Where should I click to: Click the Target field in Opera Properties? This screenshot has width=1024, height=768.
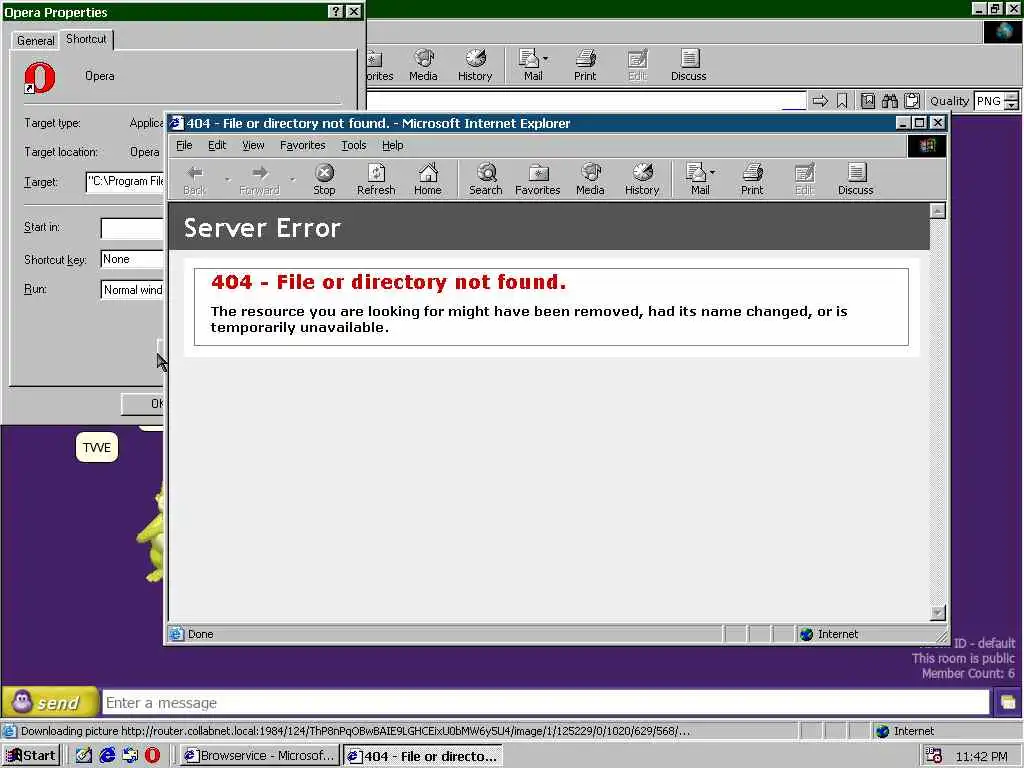coord(125,182)
